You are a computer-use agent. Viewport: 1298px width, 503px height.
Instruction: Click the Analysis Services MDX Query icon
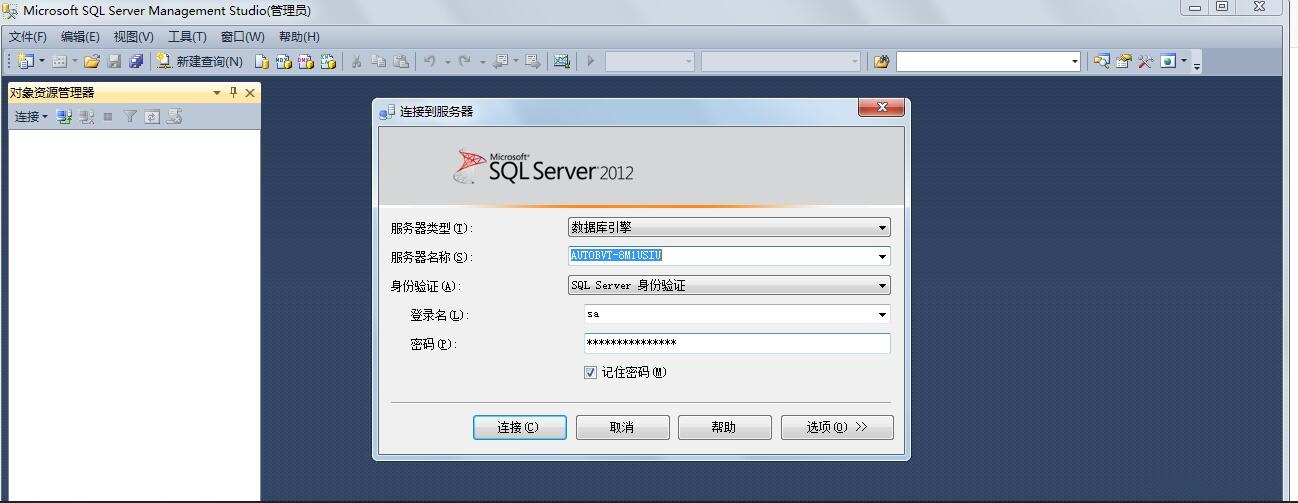[x=283, y=61]
